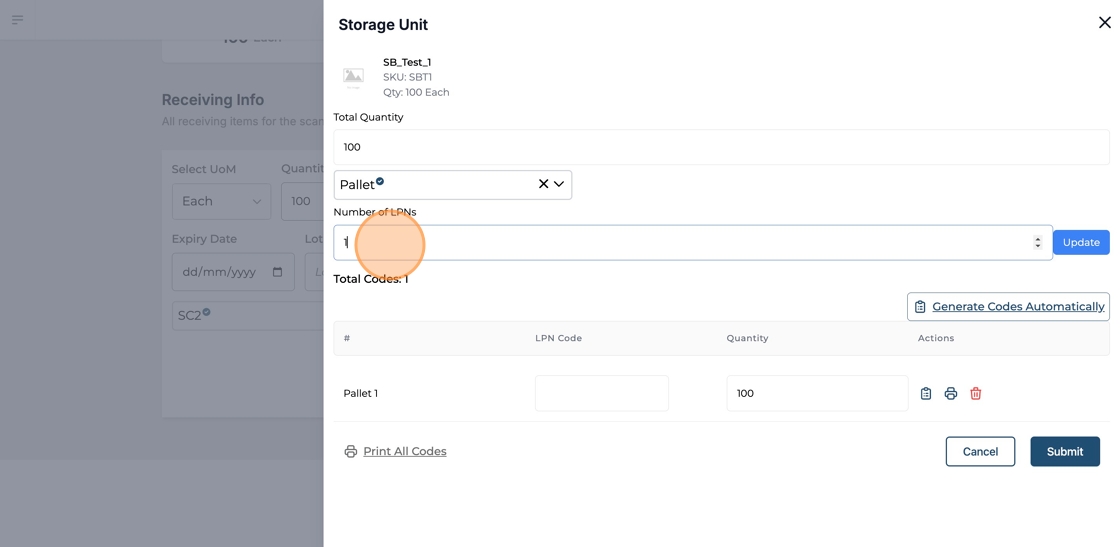Click the SB_Test_1 product image thumbnail
Screen dimensions: 1120x547
tap(354, 77)
